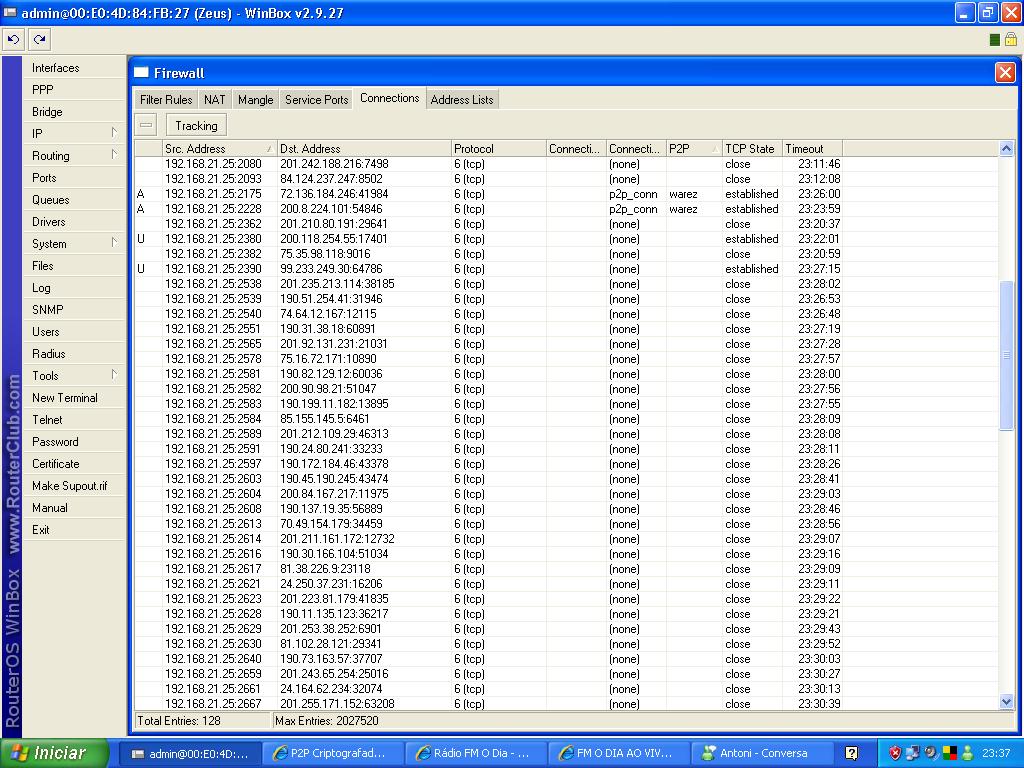Open Make Supout.rif menu entry
This screenshot has width=1024, height=768.
point(74,486)
